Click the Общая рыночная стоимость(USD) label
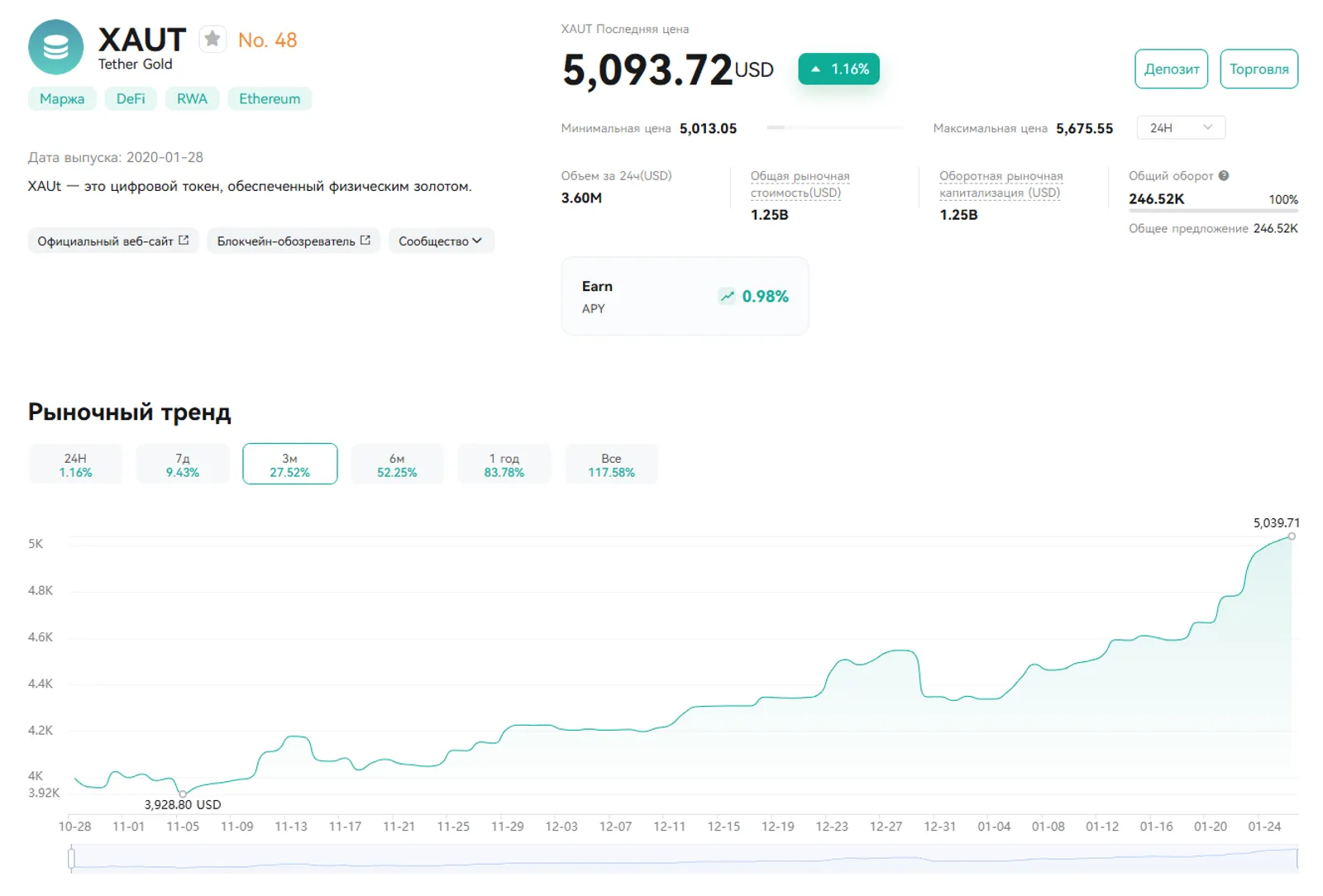The width and height of the screenshot is (1323, 896). 800,184
